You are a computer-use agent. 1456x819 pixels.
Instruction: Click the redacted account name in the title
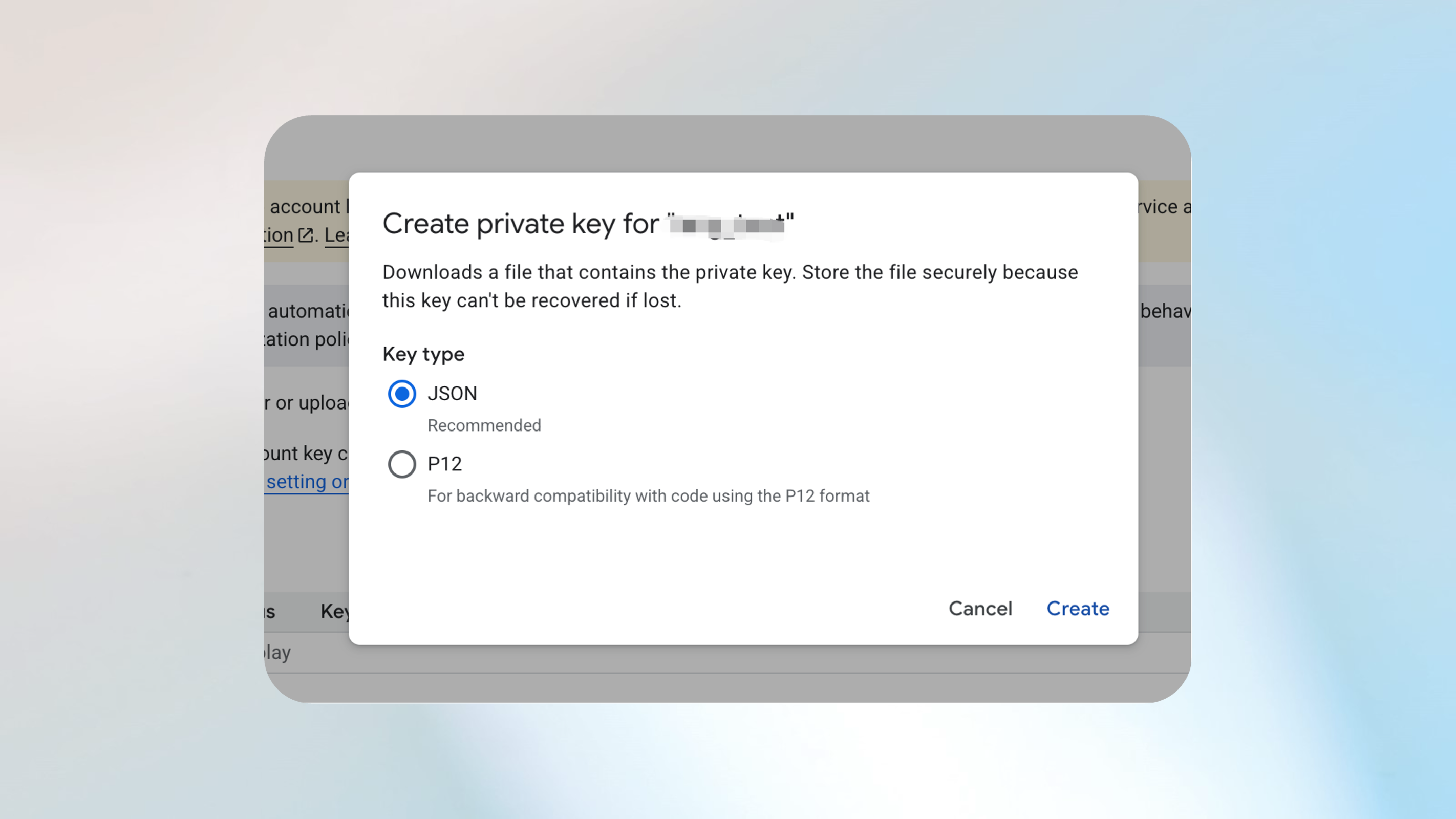click(726, 223)
